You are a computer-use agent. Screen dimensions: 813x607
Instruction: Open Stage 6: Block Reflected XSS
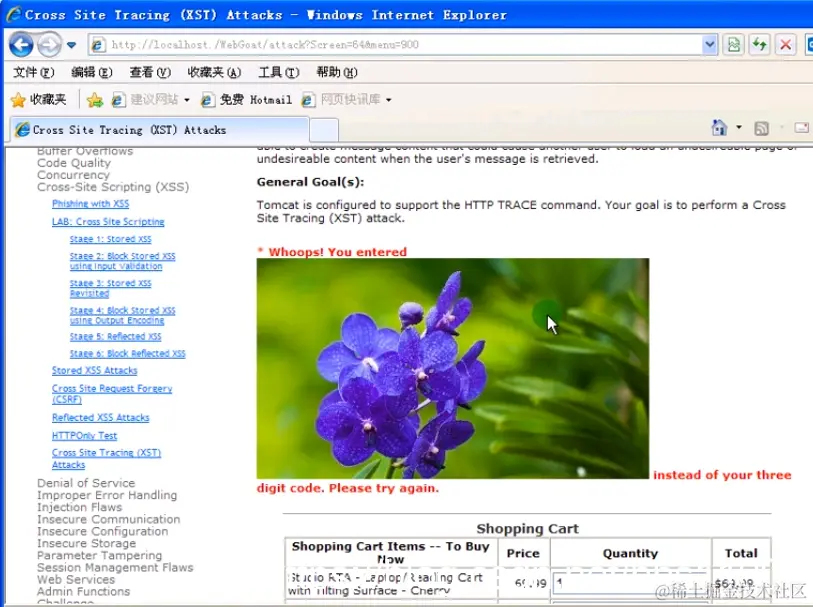click(128, 354)
